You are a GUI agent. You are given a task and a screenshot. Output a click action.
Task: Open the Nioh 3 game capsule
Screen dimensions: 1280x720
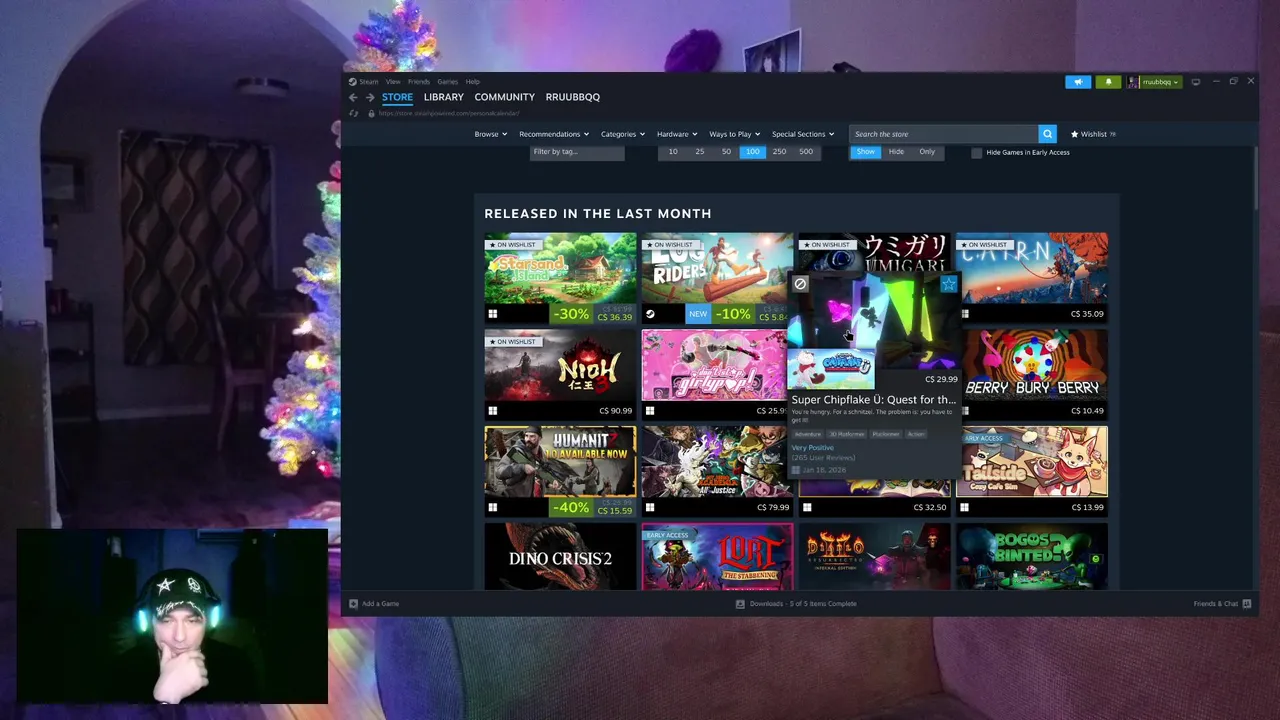(560, 375)
